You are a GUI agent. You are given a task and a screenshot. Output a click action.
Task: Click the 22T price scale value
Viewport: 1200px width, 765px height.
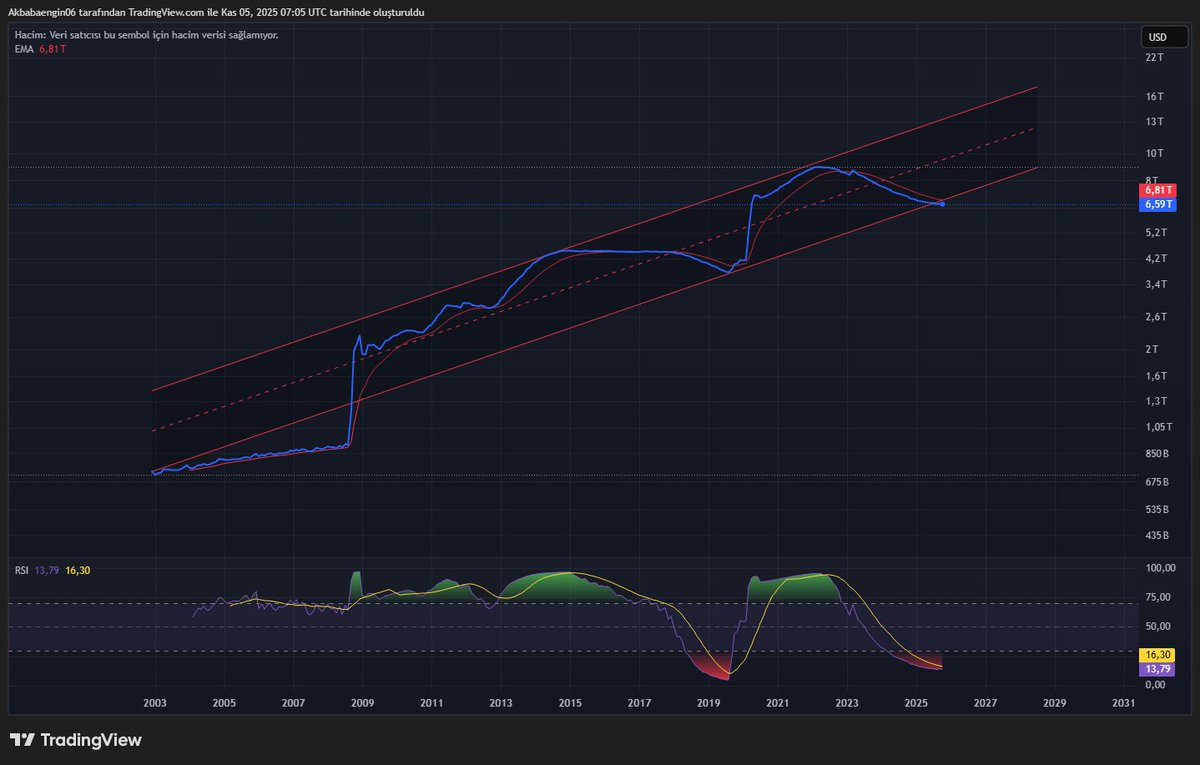tap(1155, 57)
